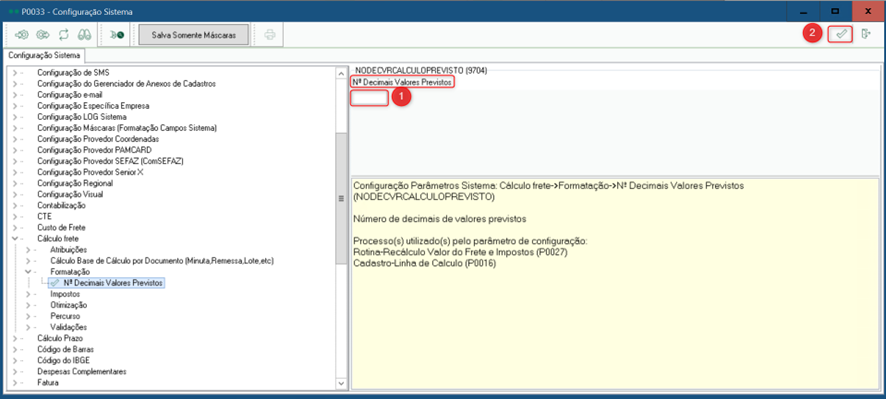Screen dimensions: 886x399
Task: Select the Configuração Sistema tab
Action: (44, 55)
